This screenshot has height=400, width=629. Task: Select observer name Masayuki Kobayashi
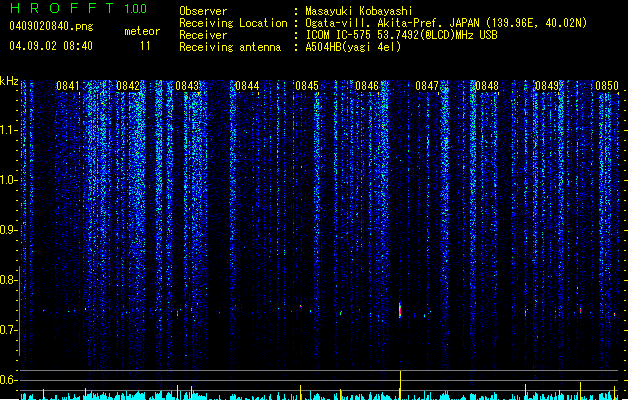(x=359, y=11)
